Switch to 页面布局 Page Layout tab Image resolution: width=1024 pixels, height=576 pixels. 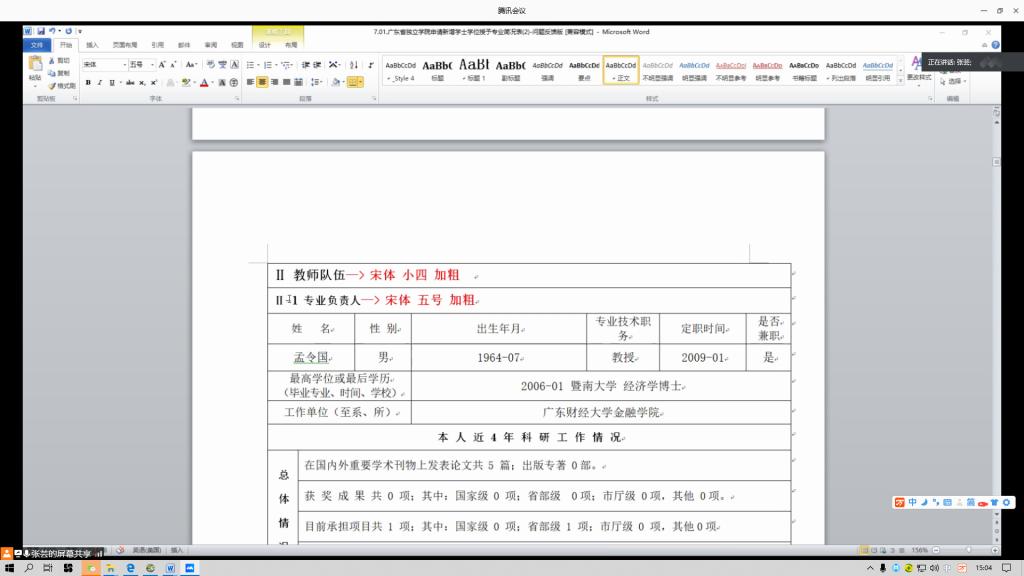(125, 45)
